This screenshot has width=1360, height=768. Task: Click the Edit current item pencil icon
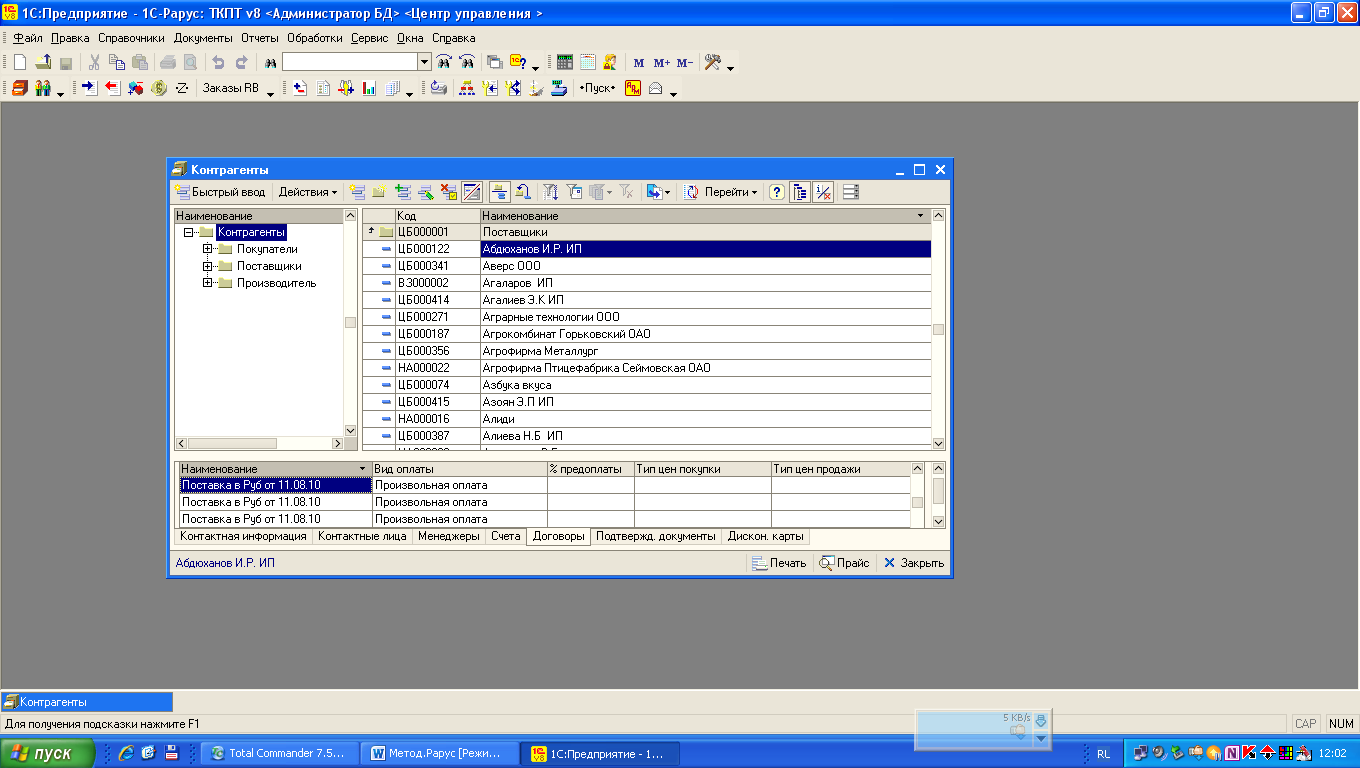(425, 192)
